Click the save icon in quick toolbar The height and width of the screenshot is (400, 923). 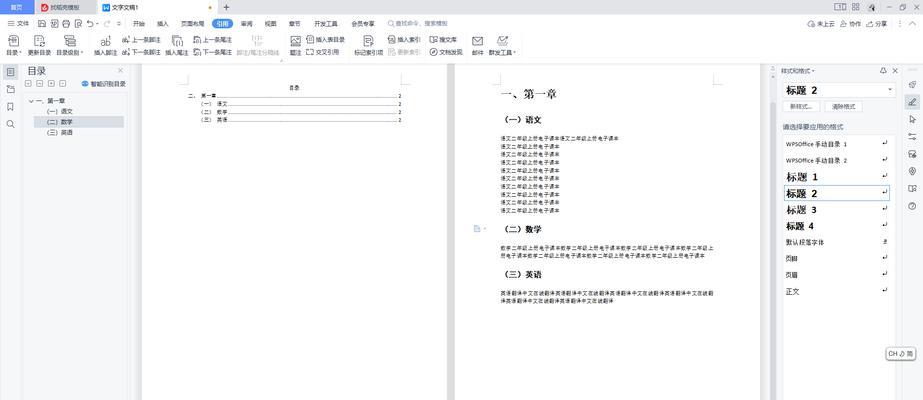pos(42,24)
